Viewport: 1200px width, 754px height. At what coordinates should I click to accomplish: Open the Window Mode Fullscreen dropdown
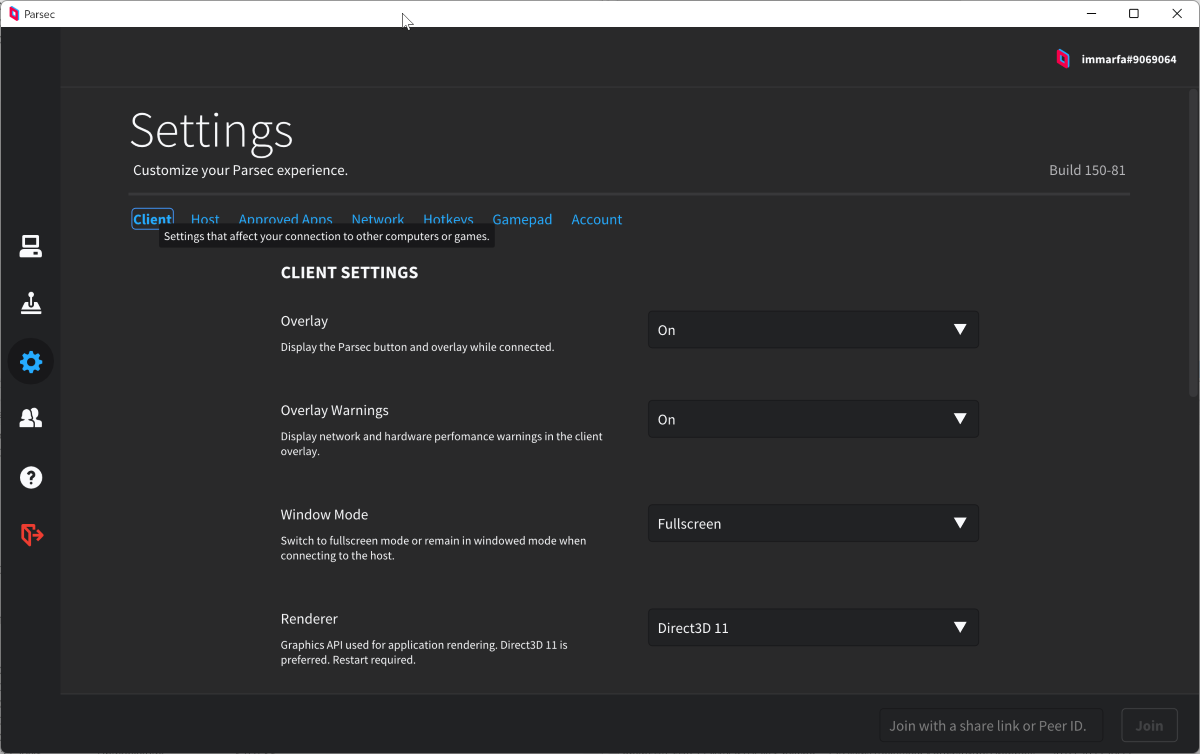[813, 523]
